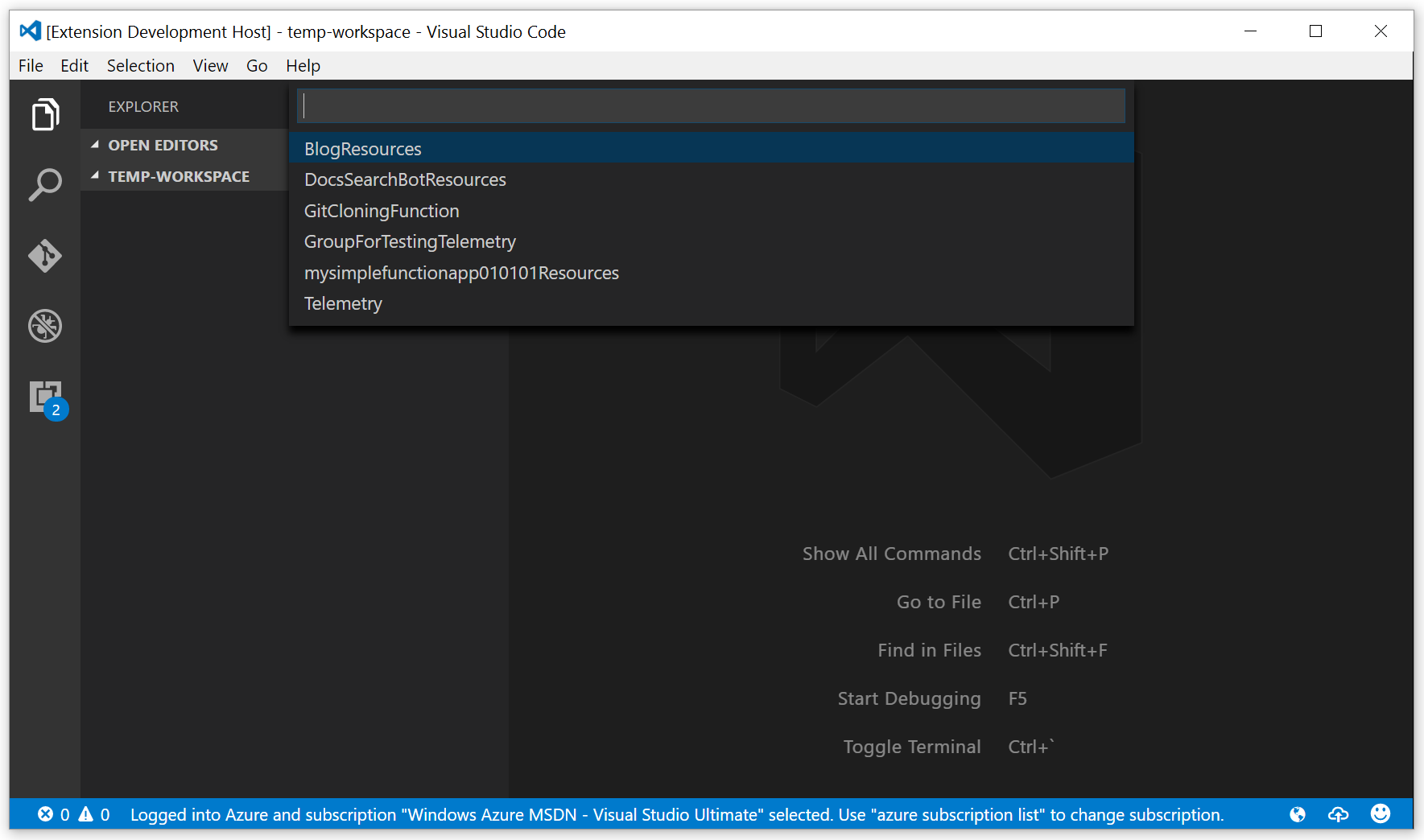Maximize the VS Code window
Viewport: 1424px width, 840px height.
point(1315,31)
